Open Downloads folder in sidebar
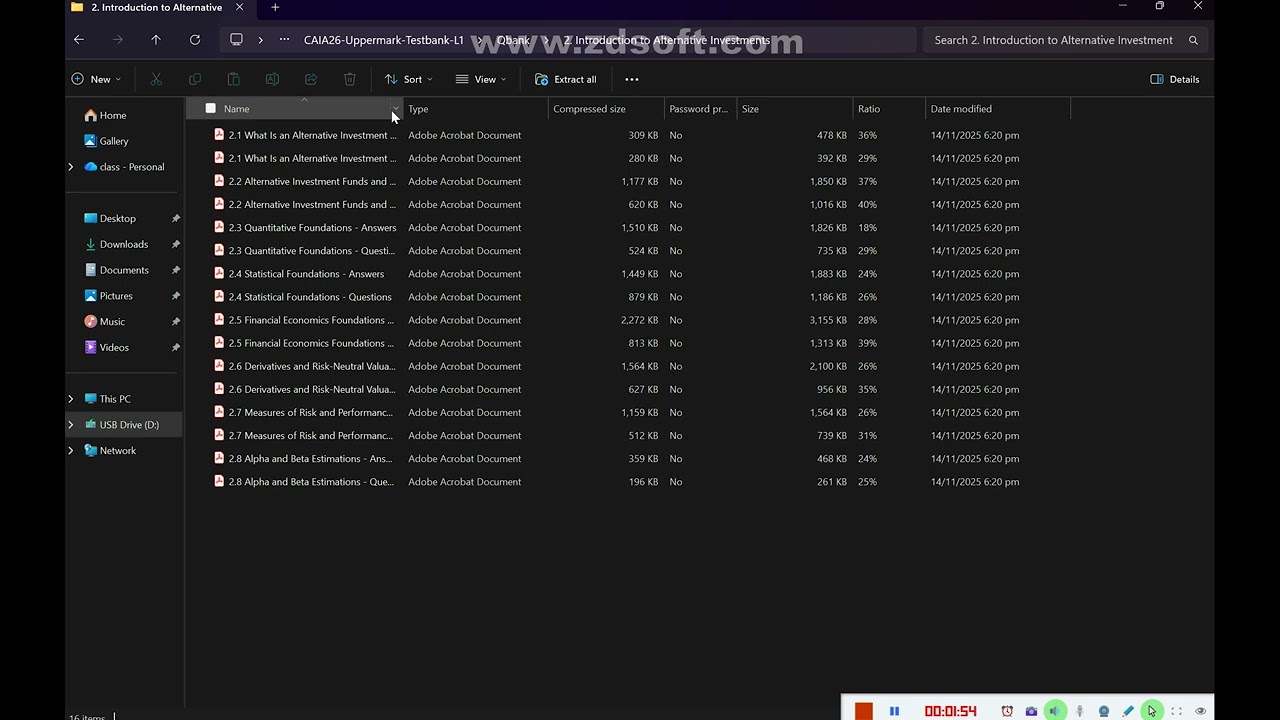This screenshot has width=1280, height=720. tap(124, 244)
